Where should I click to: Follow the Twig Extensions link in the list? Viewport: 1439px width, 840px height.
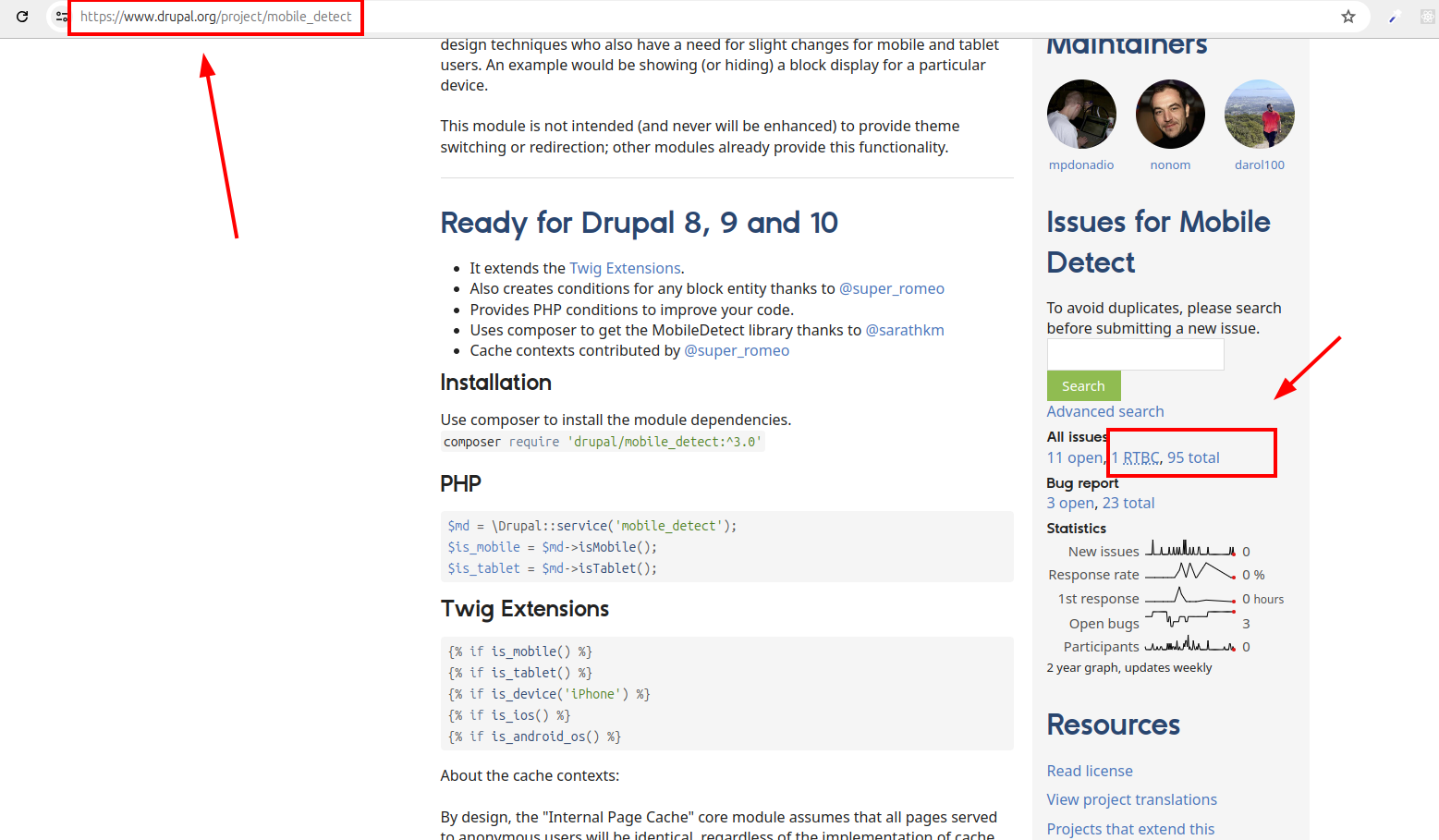625,269
